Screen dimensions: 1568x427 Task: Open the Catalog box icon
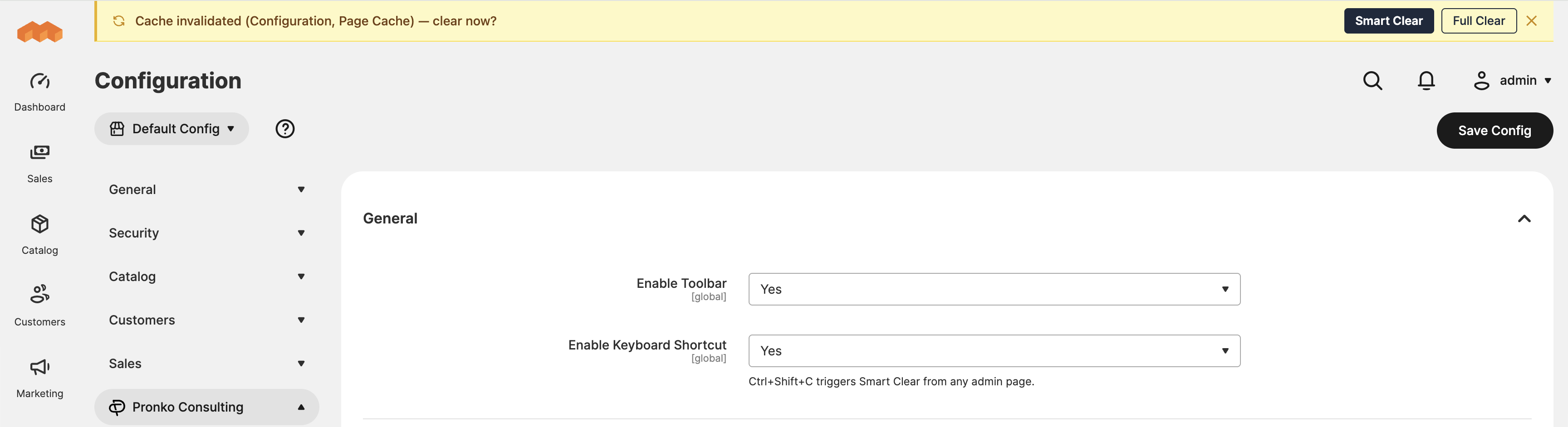click(x=39, y=224)
